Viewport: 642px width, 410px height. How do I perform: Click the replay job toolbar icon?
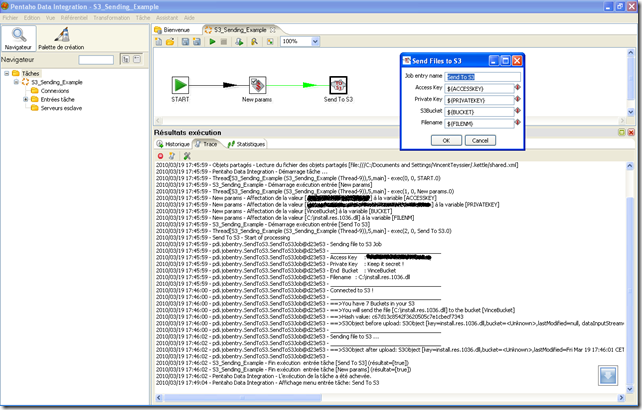pos(239,41)
